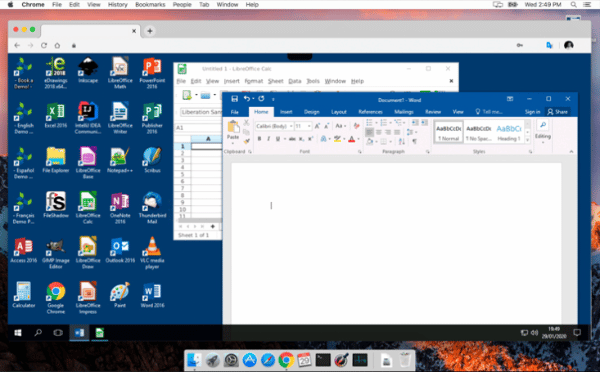Toggle Strikethrough in Word Font group
Screen dimensions: 600x372
[x=292, y=139]
